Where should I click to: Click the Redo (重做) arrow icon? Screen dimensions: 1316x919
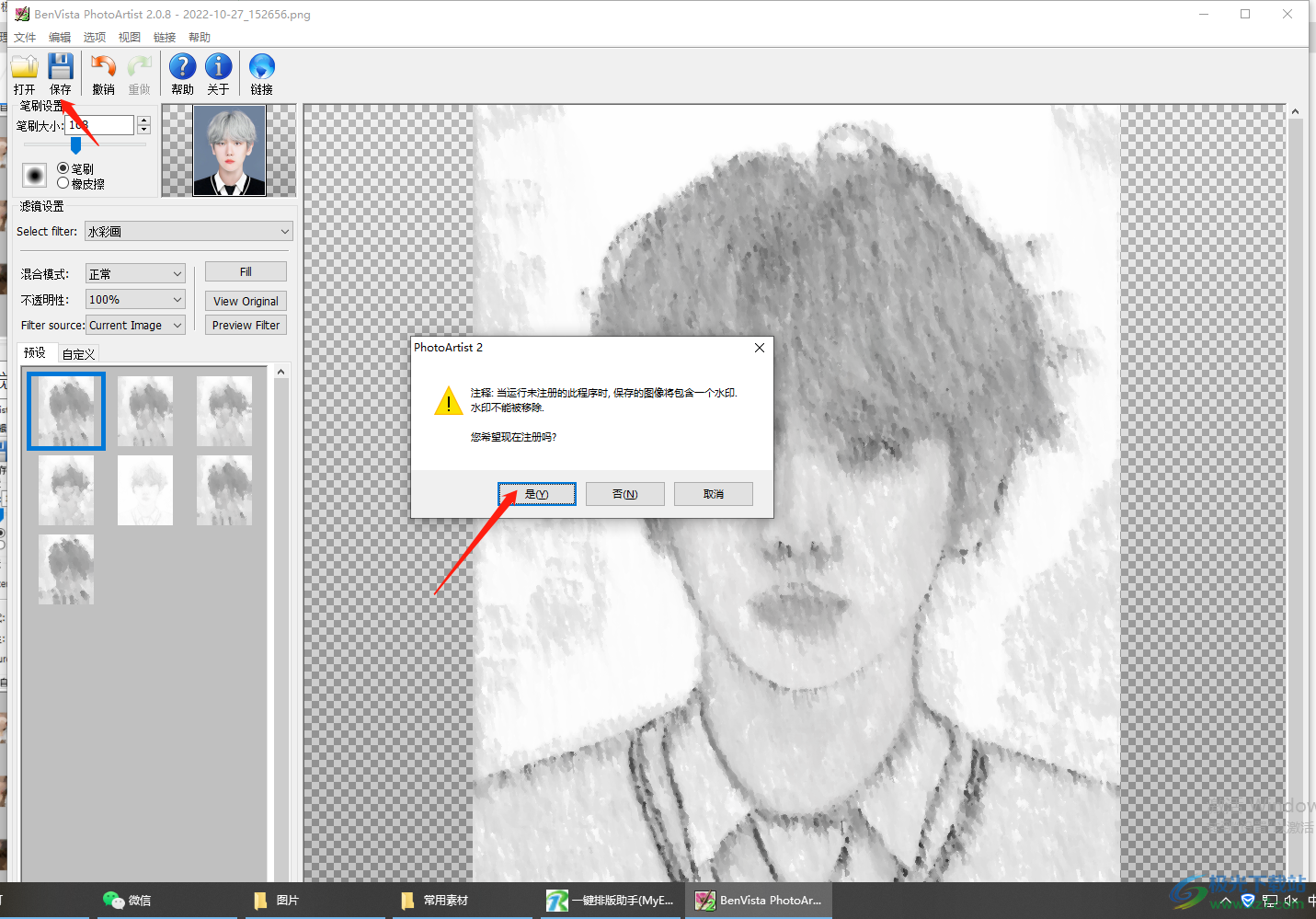tap(140, 67)
